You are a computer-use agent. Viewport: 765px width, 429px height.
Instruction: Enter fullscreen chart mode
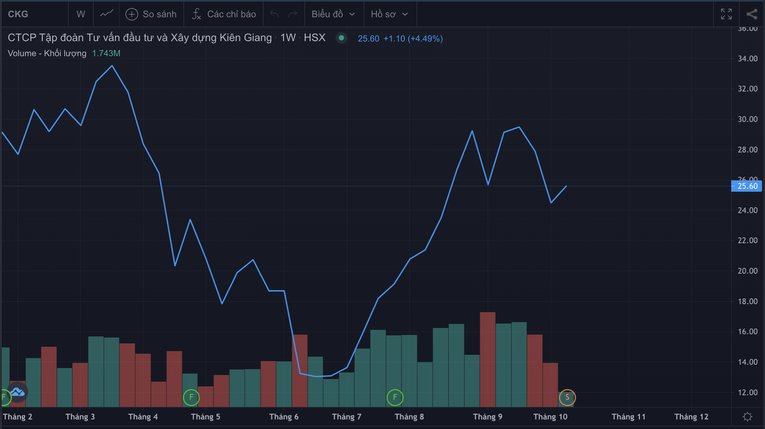click(728, 14)
